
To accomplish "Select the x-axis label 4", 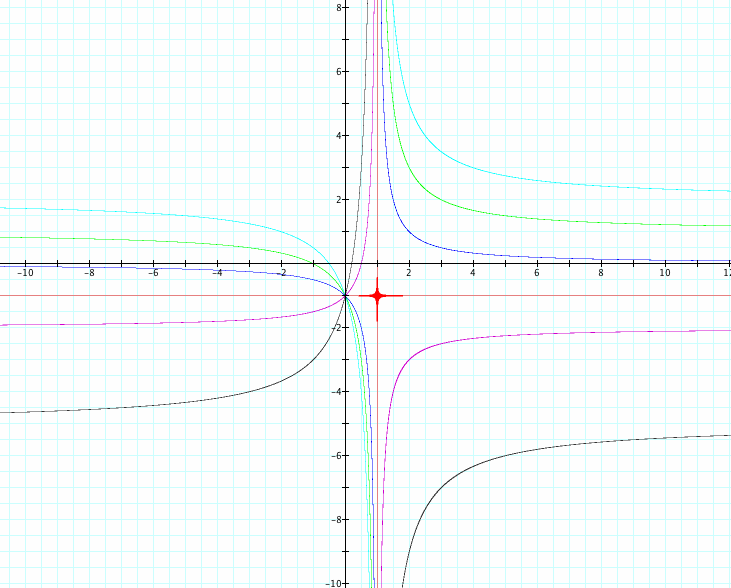I will (473, 273).
